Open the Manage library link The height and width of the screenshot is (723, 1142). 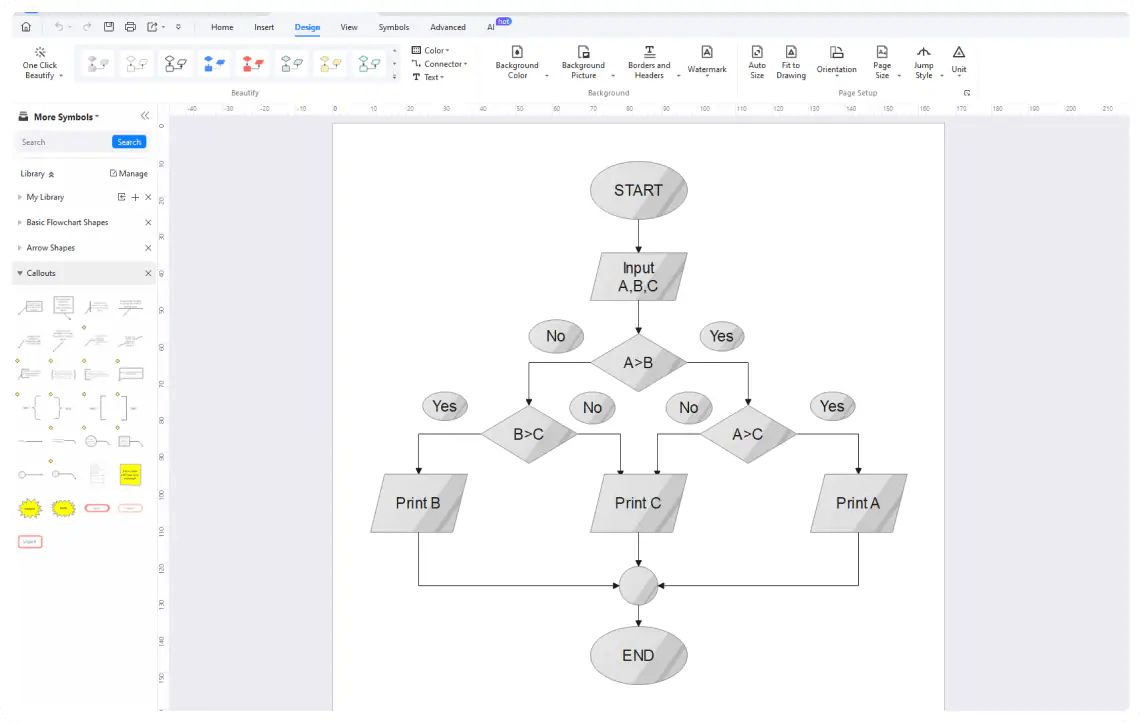[x=127, y=173]
